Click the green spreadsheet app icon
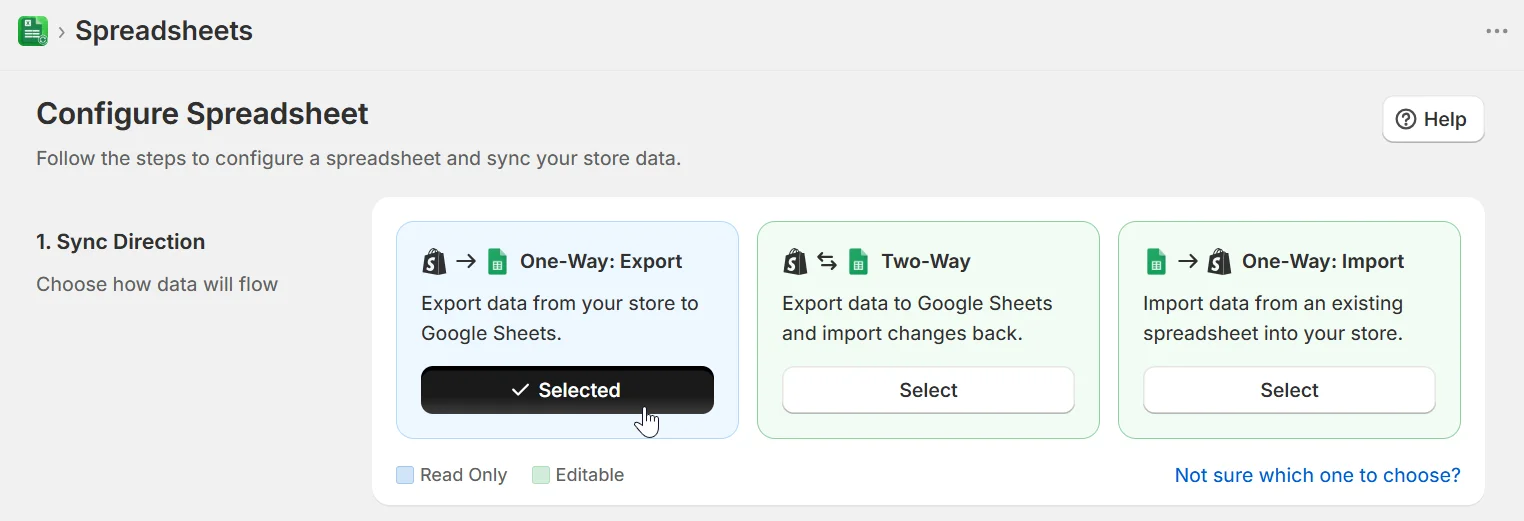 tap(33, 31)
